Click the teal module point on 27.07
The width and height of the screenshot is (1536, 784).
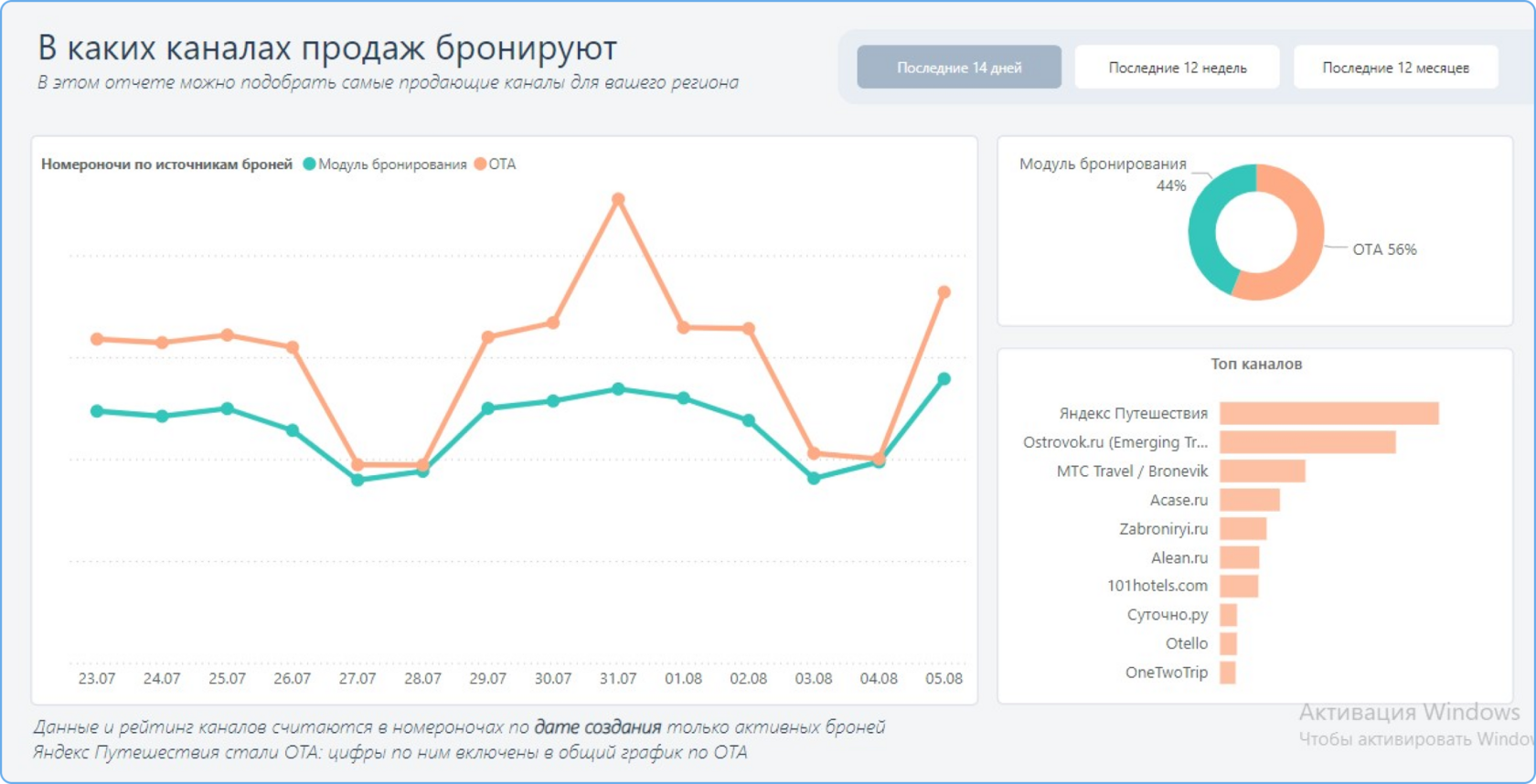[357, 480]
